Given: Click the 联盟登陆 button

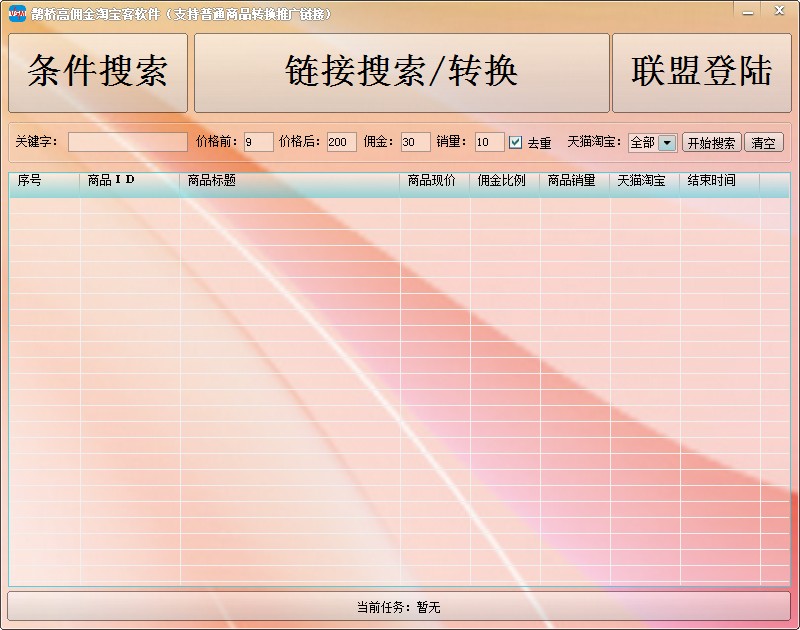Looking at the screenshot, I should [x=701, y=73].
